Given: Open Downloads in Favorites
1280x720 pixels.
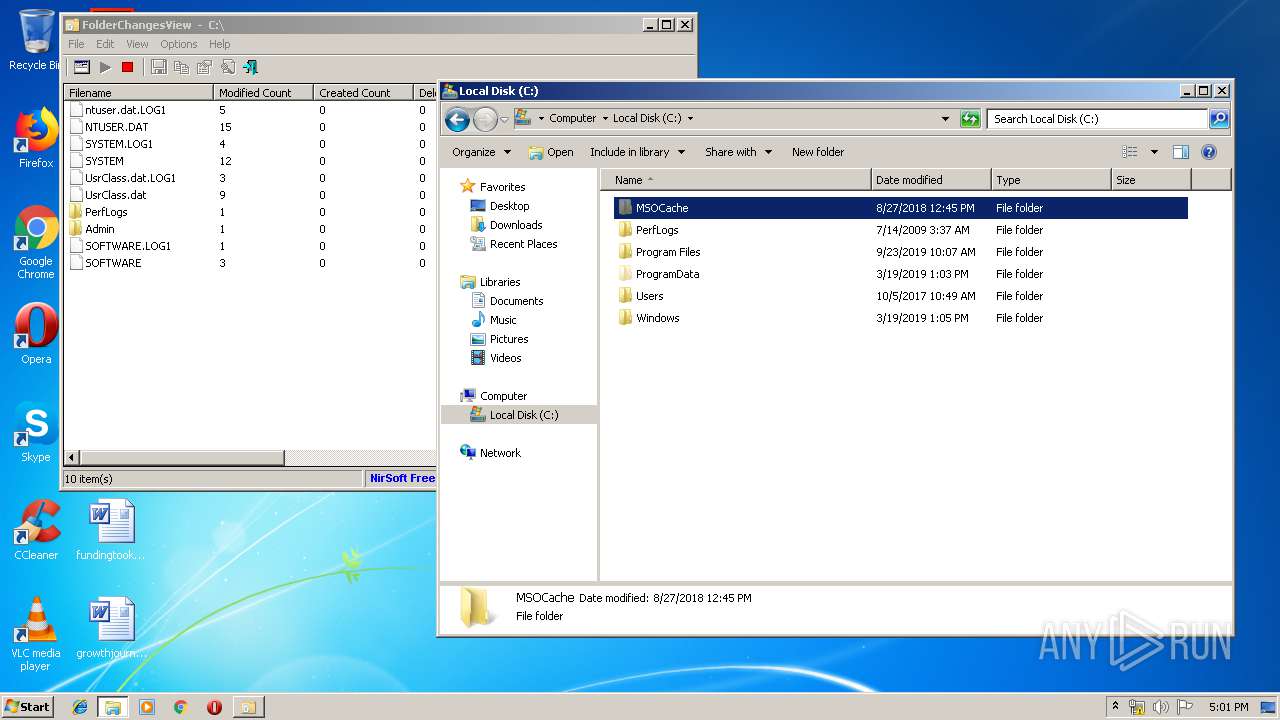Looking at the screenshot, I should 516,225.
